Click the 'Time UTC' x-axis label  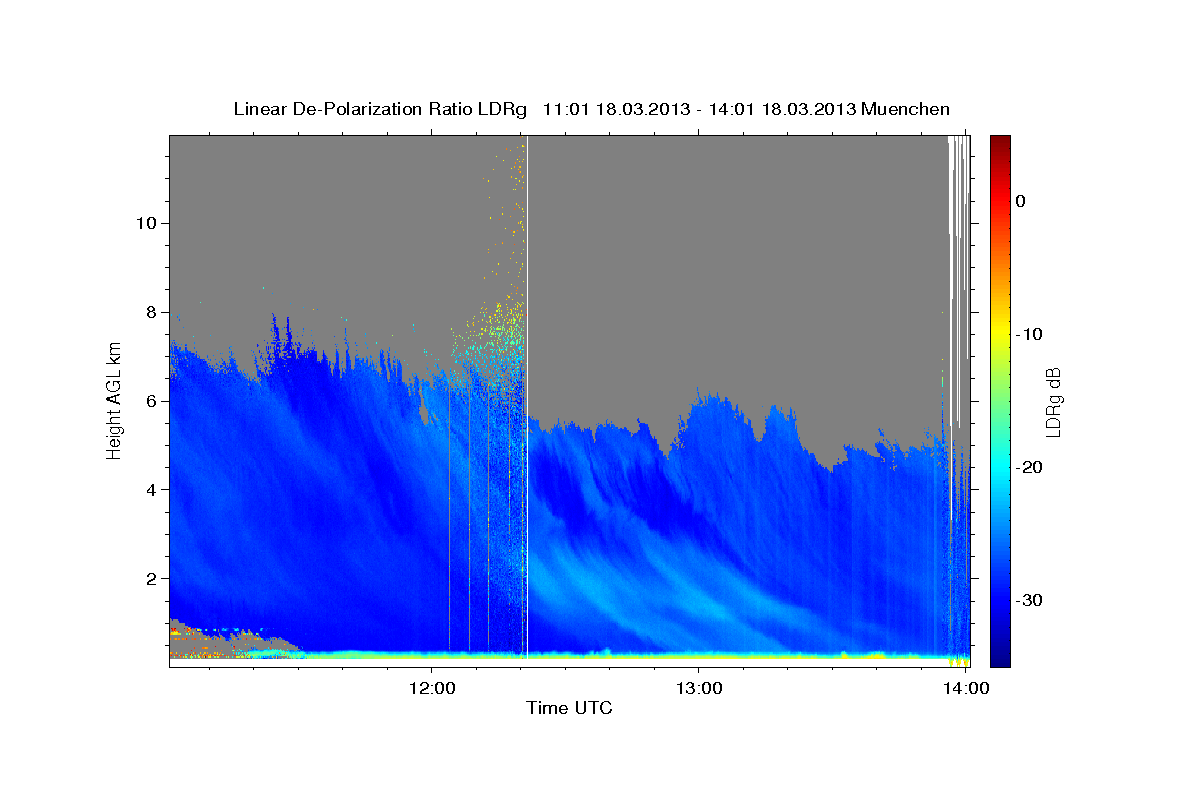point(569,708)
